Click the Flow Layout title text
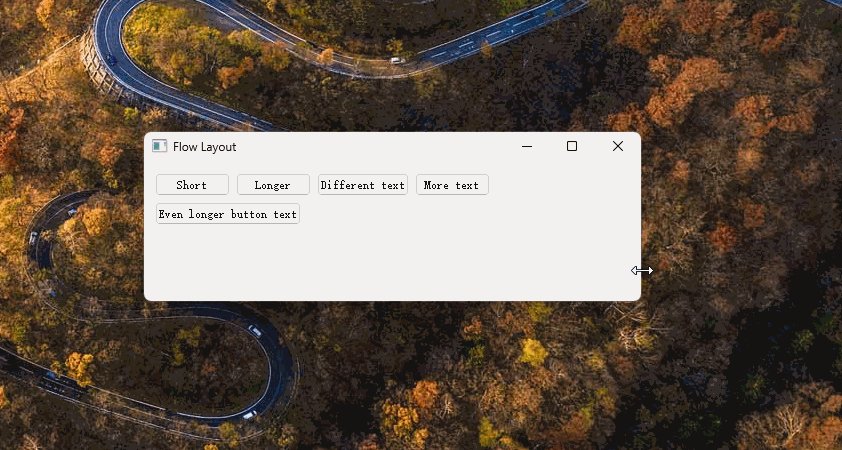Screen dimensions: 842x450 point(205,147)
